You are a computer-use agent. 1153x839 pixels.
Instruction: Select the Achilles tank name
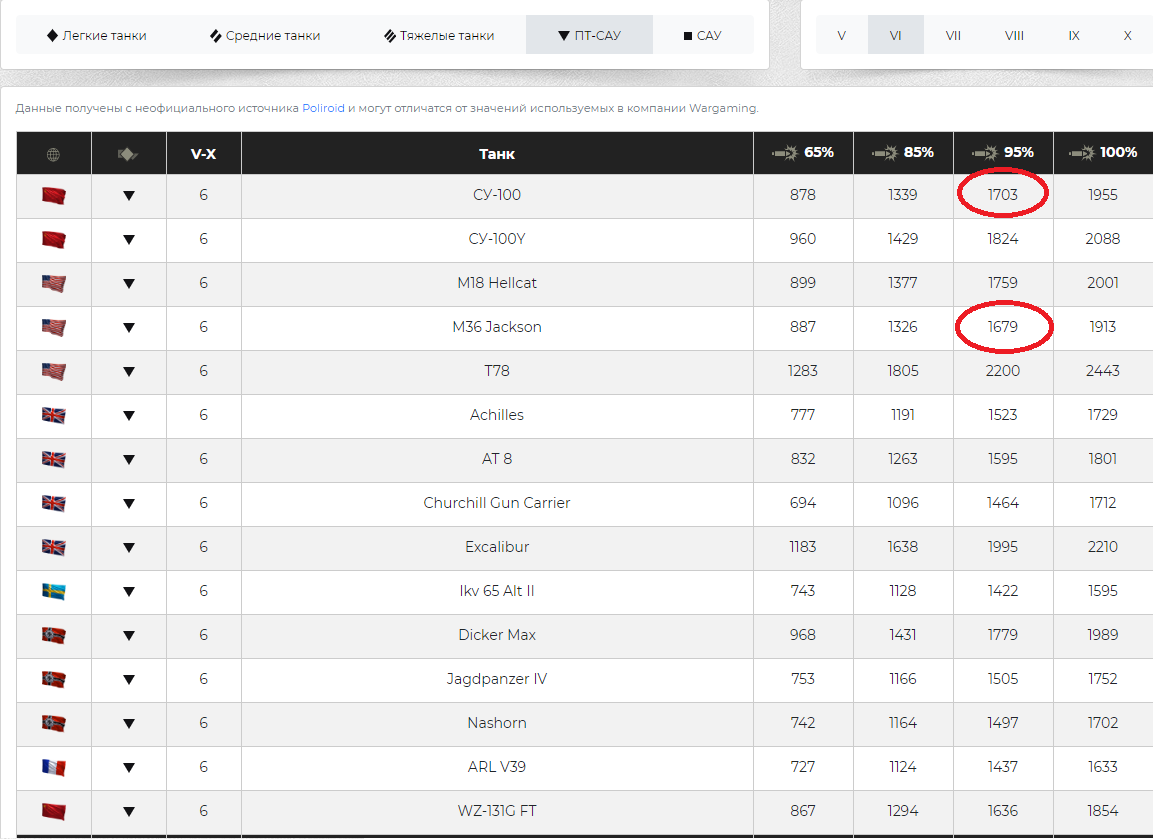click(x=497, y=415)
